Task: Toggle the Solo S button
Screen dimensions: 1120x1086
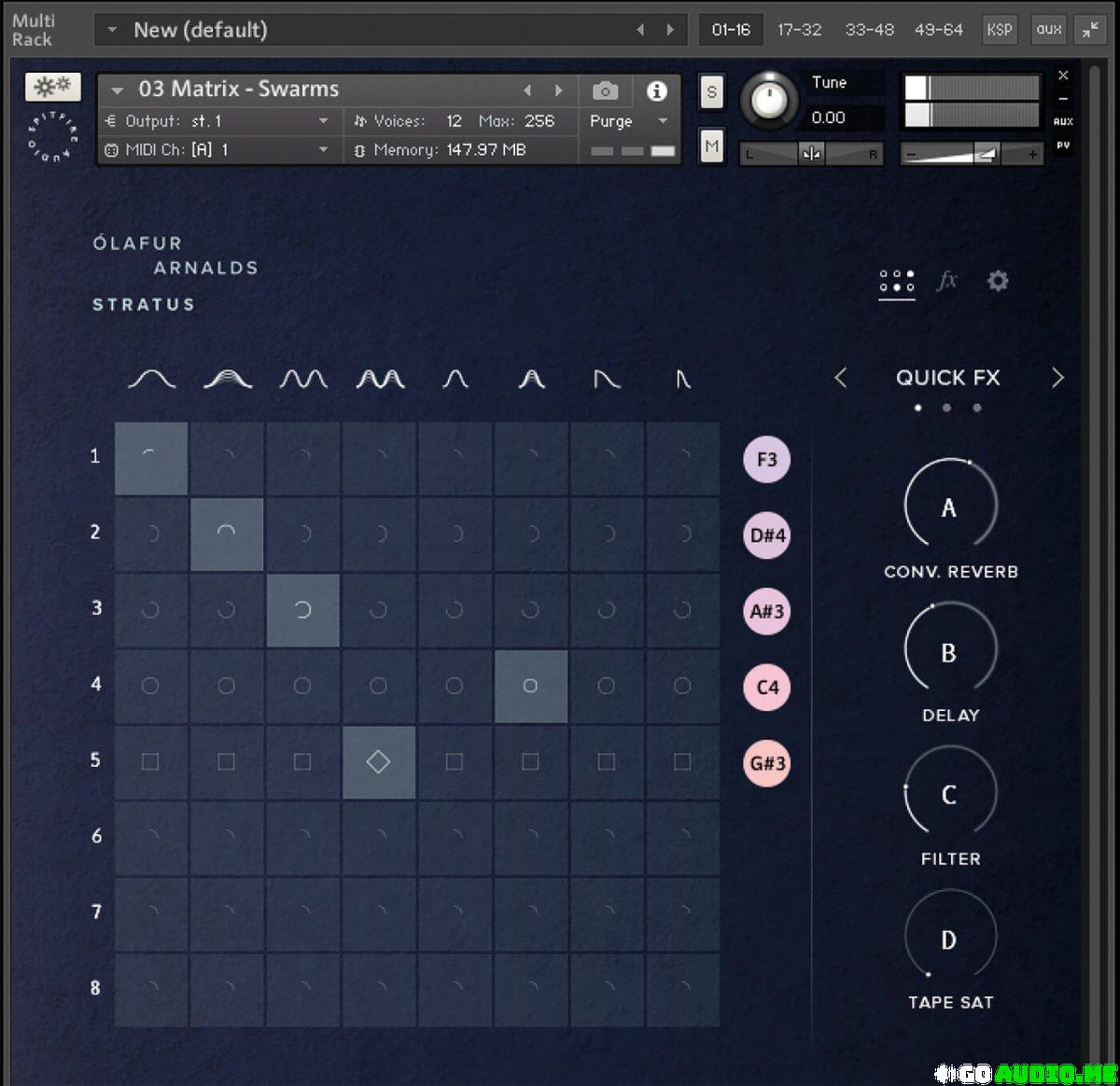Action: tap(712, 92)
